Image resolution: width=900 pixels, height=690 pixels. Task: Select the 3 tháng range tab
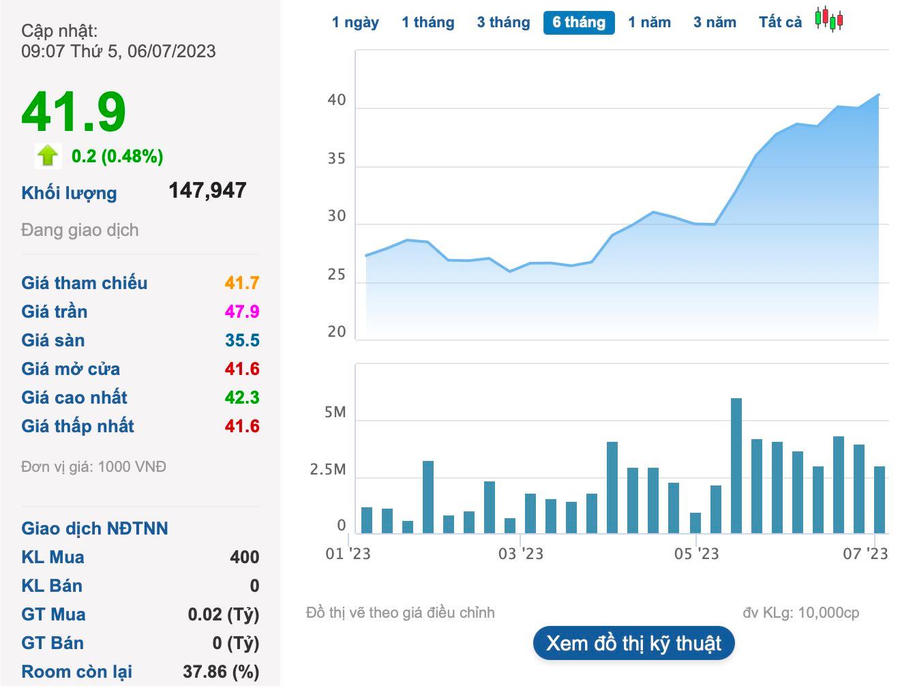[x=503, y=22]
